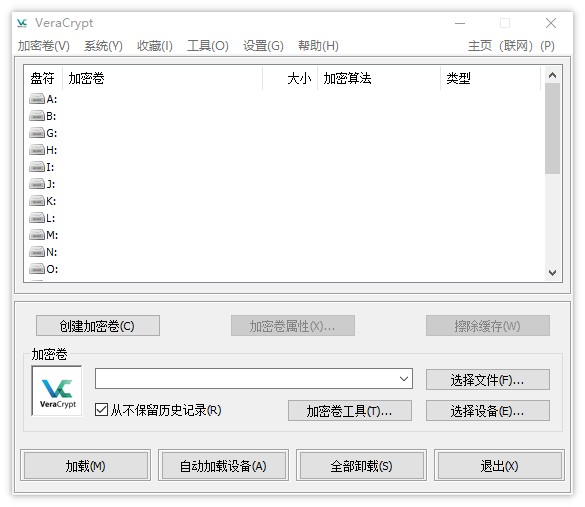Click the J: drive icon
This screenshot has height=507, width=585.
[37, 184]
